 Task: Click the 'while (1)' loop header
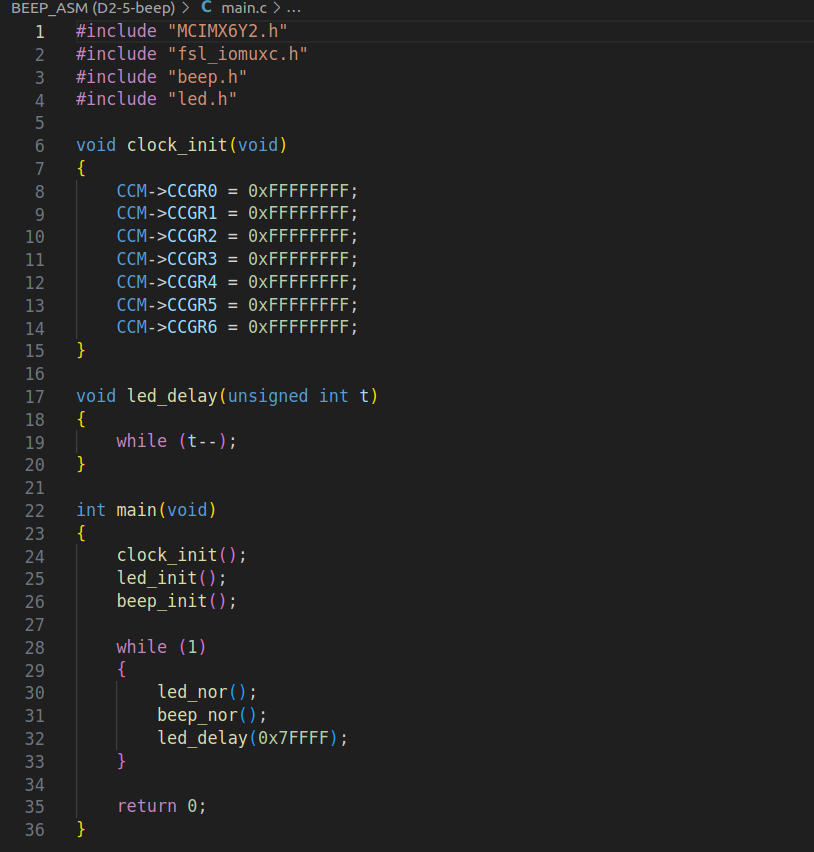pos(161,647)
